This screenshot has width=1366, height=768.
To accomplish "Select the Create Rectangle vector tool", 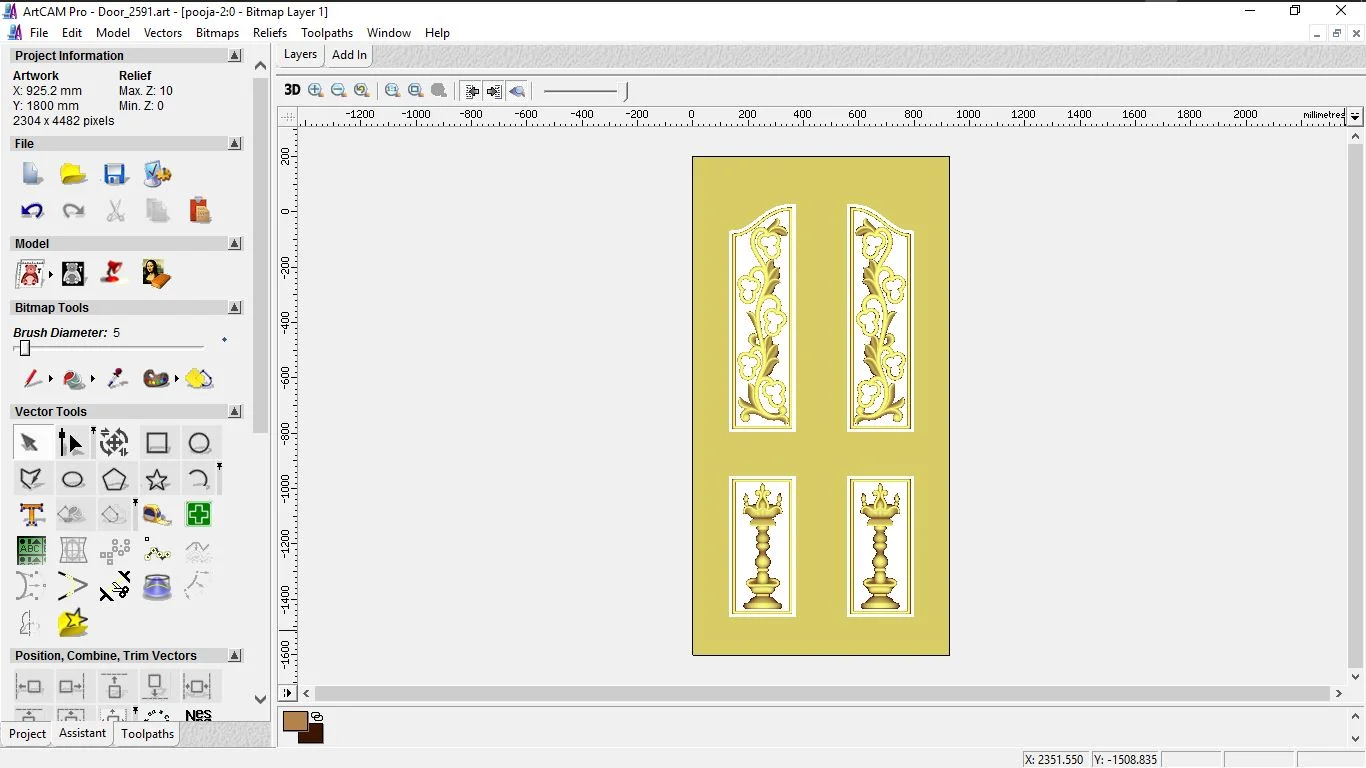I will (x=157, y=443).
